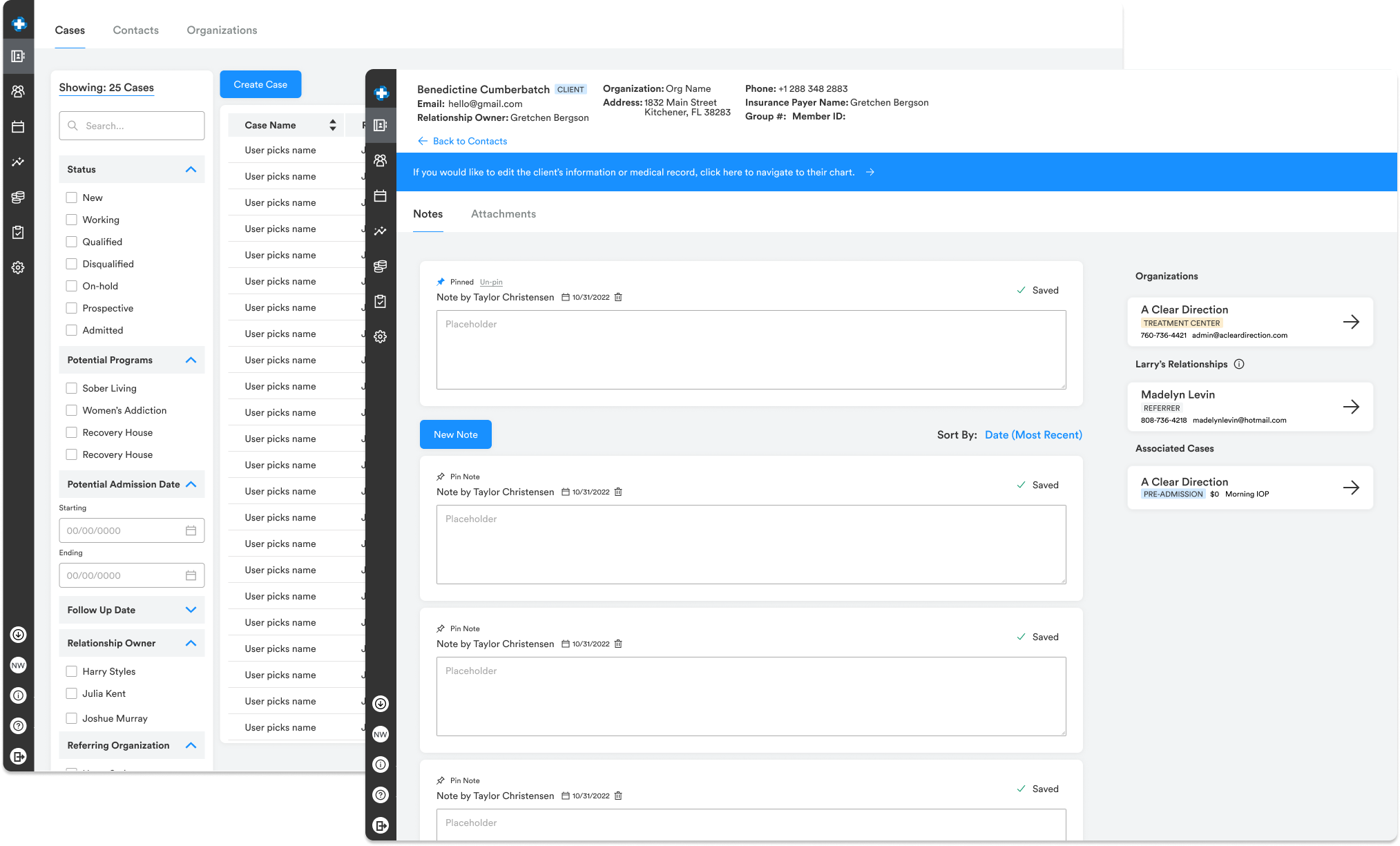Click the settings gear in the front sidebar
1400x846 pixels.
[380, 336]
